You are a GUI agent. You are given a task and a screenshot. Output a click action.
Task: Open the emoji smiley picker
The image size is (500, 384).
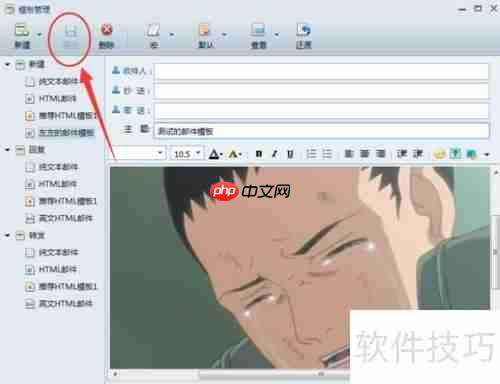440,154
